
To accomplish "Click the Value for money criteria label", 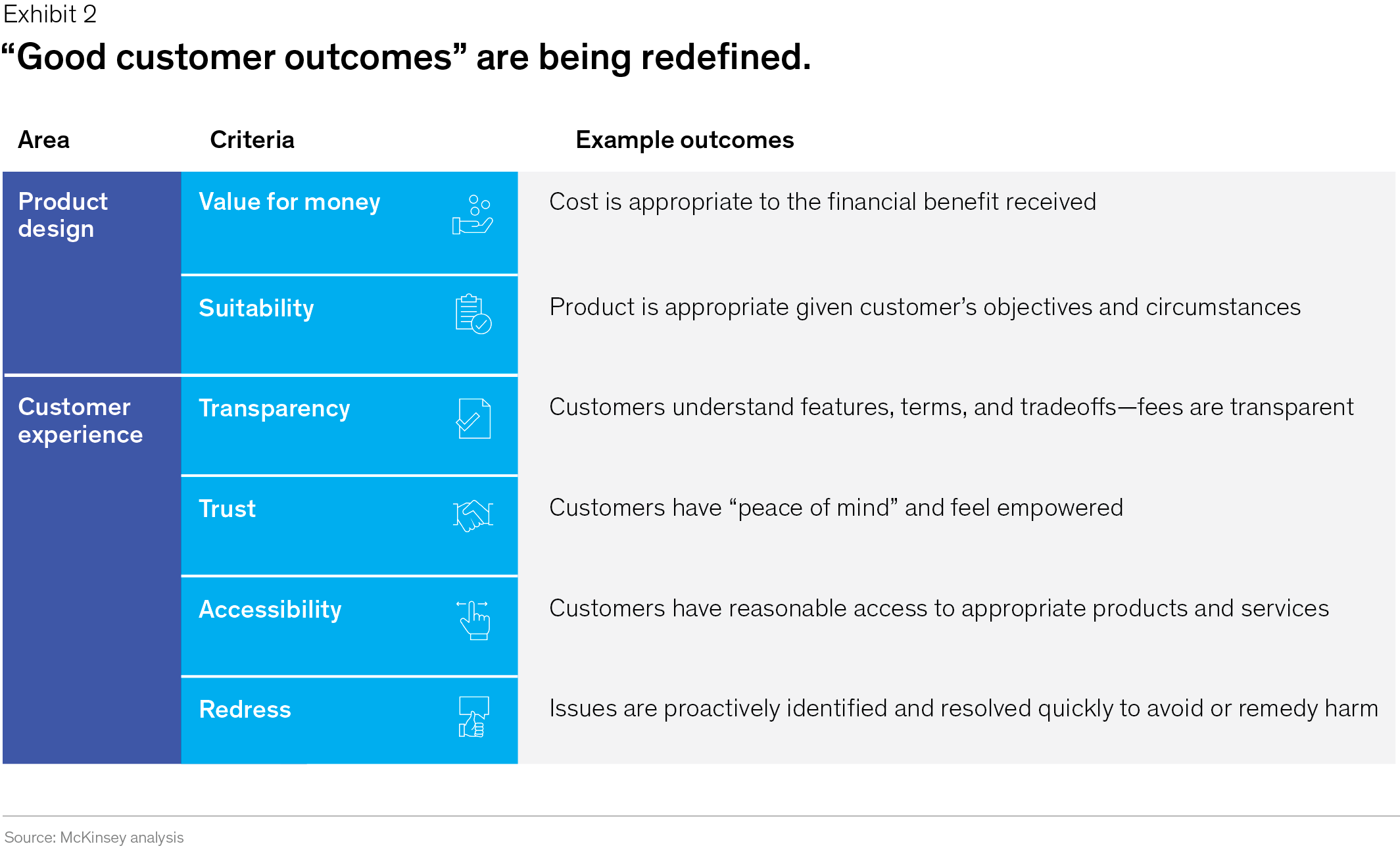I will (x=289, y=202).
